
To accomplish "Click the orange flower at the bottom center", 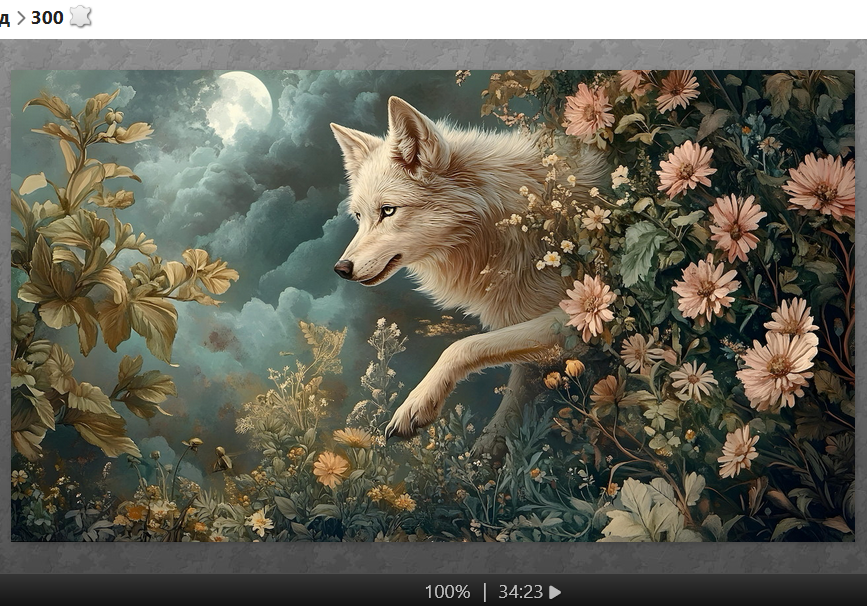I will click(330, 467).
